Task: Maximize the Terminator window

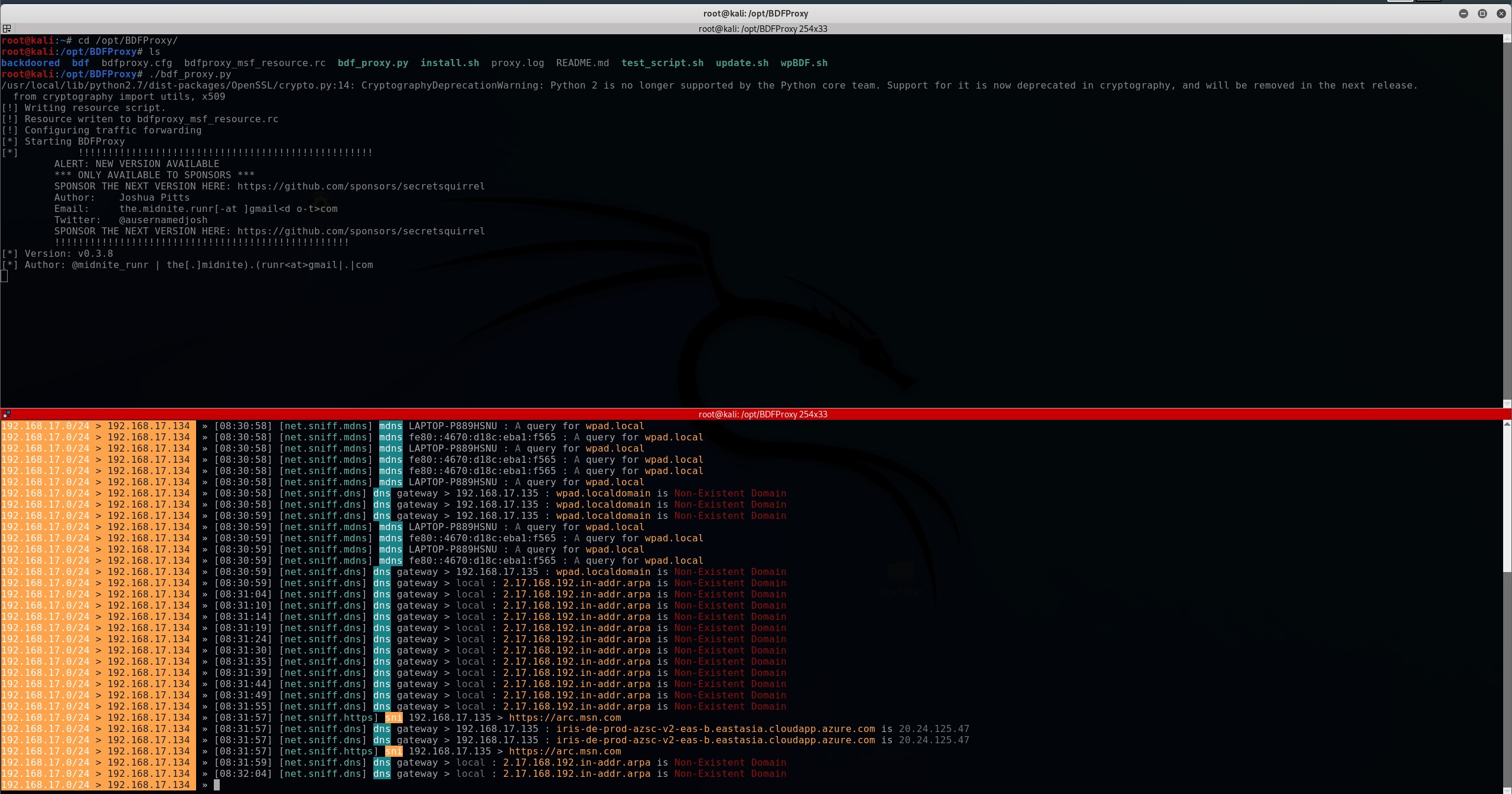Action: (x=1482, y=14)
